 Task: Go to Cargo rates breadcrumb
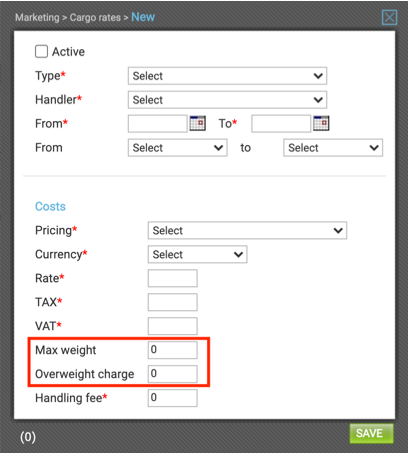(95, 17)
